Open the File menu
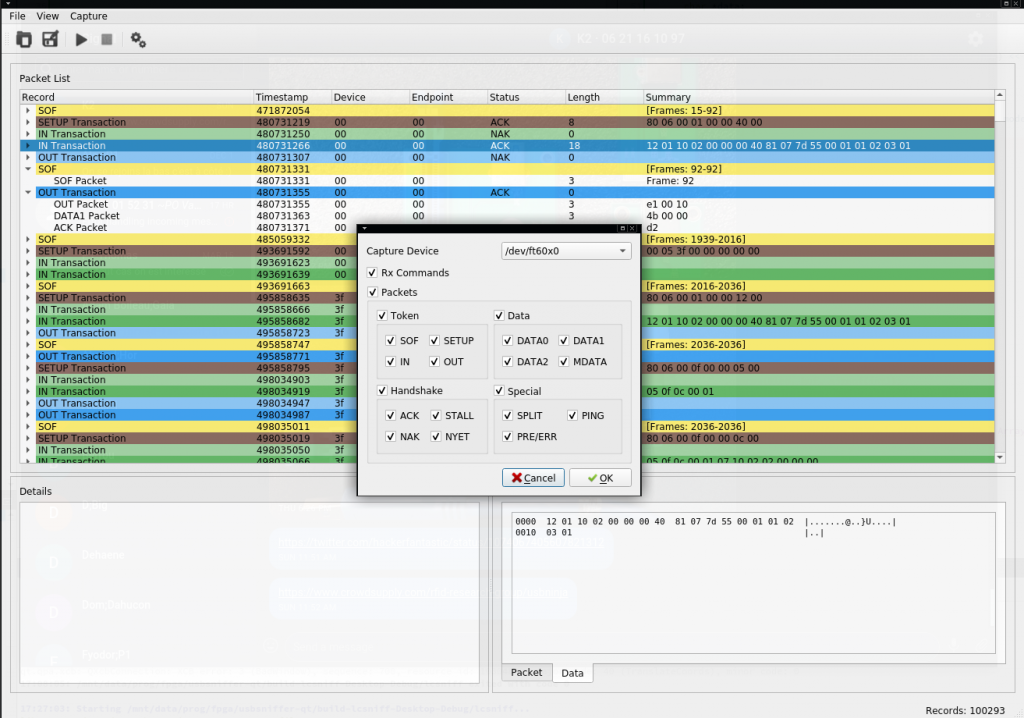1024x718 pixels. coord(18,16)
